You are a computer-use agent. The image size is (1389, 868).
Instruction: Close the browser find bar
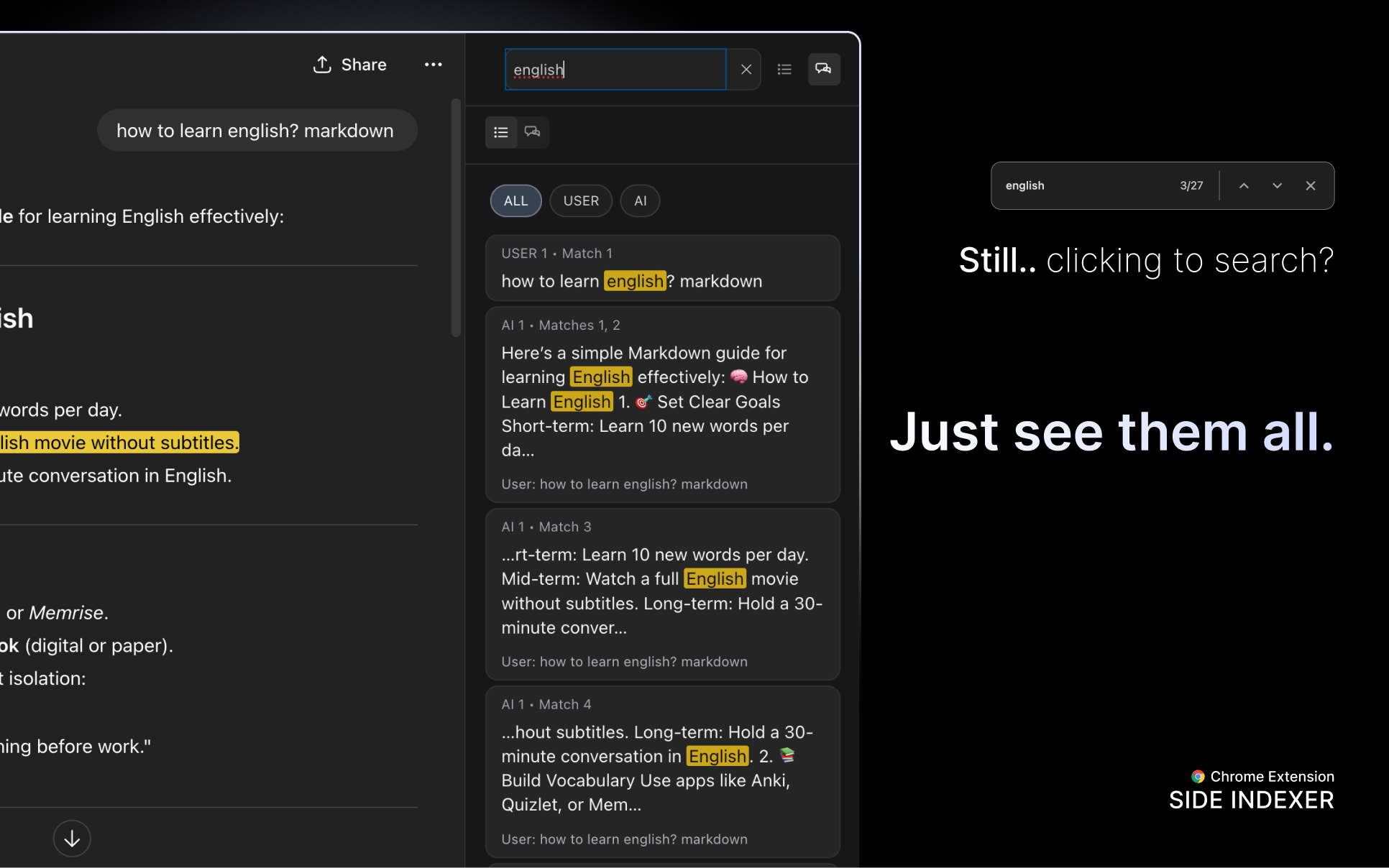pos(1310,185)
